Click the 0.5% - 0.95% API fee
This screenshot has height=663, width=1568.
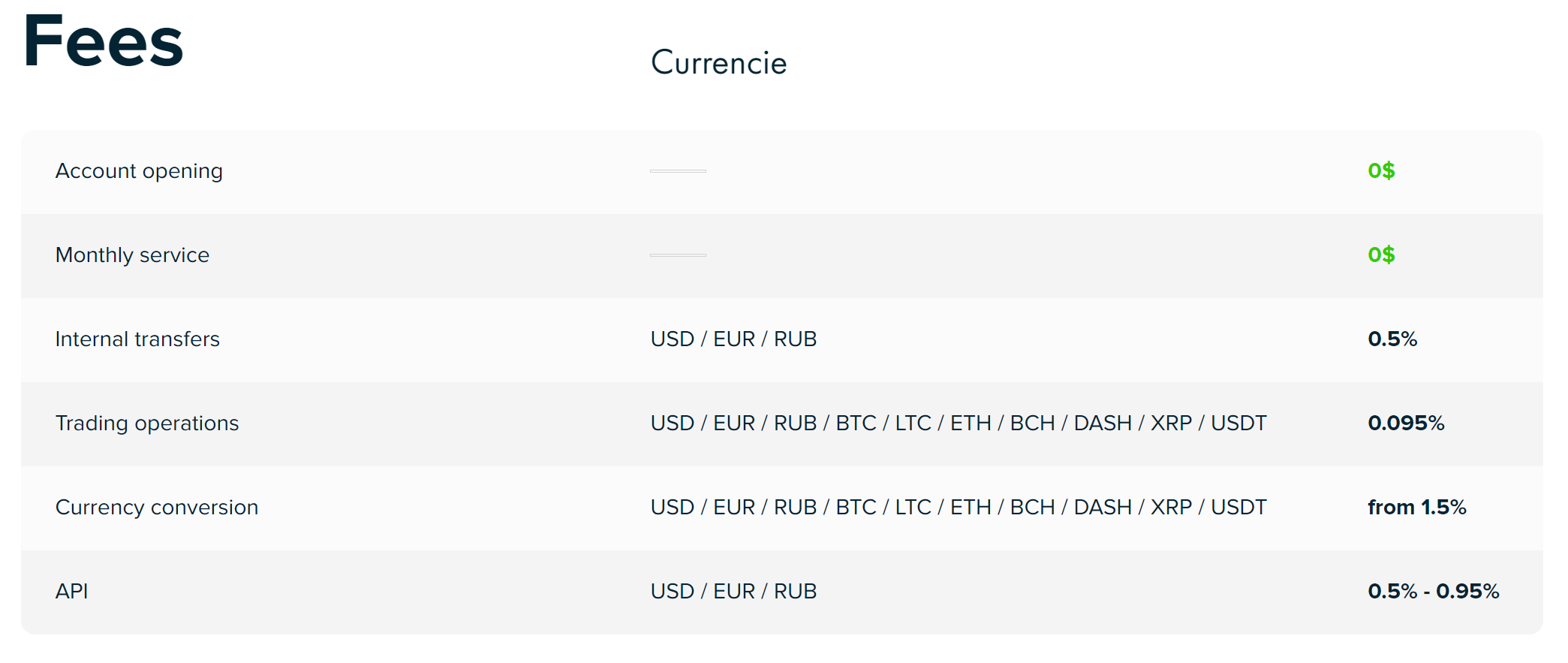(x=1433, y=592)
